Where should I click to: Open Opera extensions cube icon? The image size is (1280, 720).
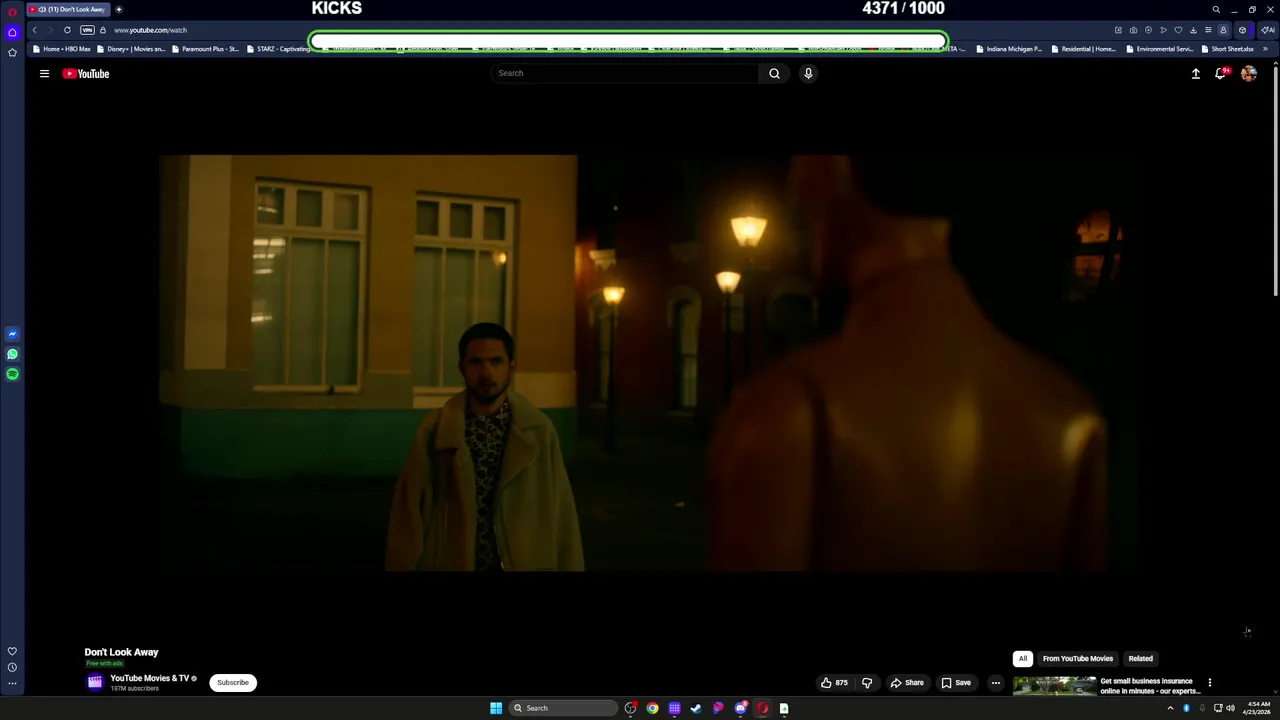pyautogui.click(x=1242, y=30)
